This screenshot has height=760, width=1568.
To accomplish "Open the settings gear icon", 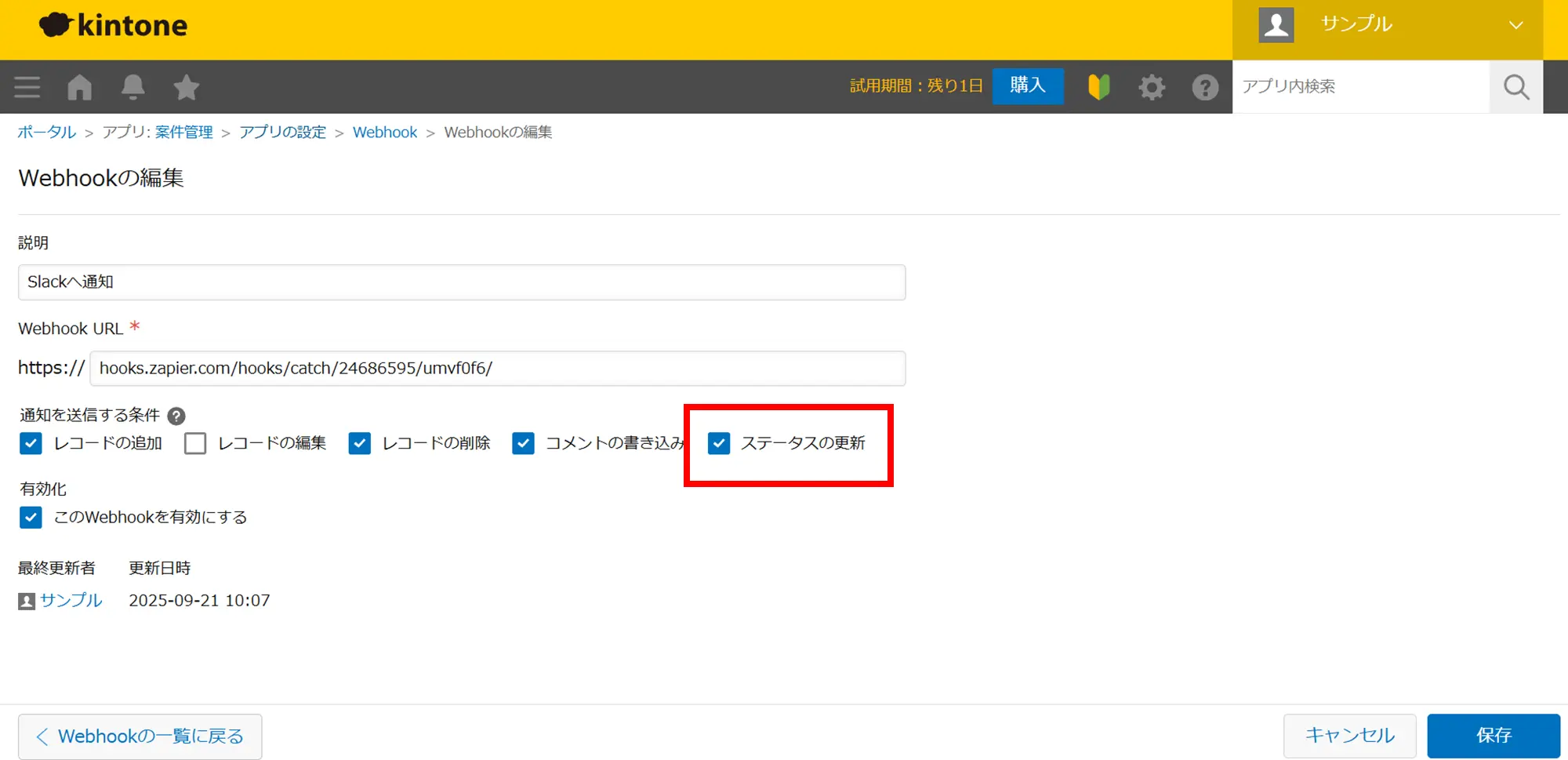I will tap(1151, 87).
